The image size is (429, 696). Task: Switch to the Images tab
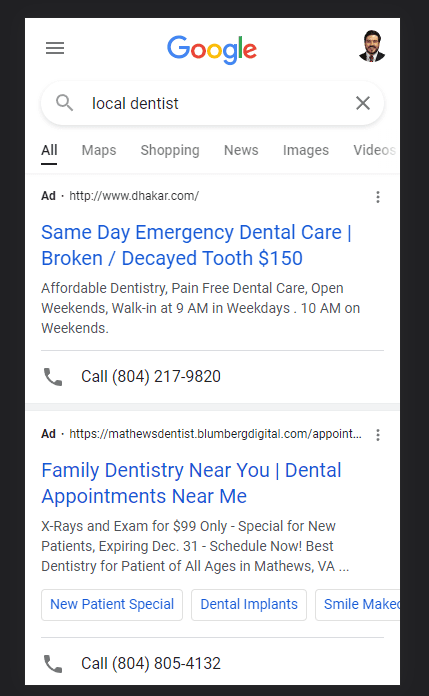(306, 150)
